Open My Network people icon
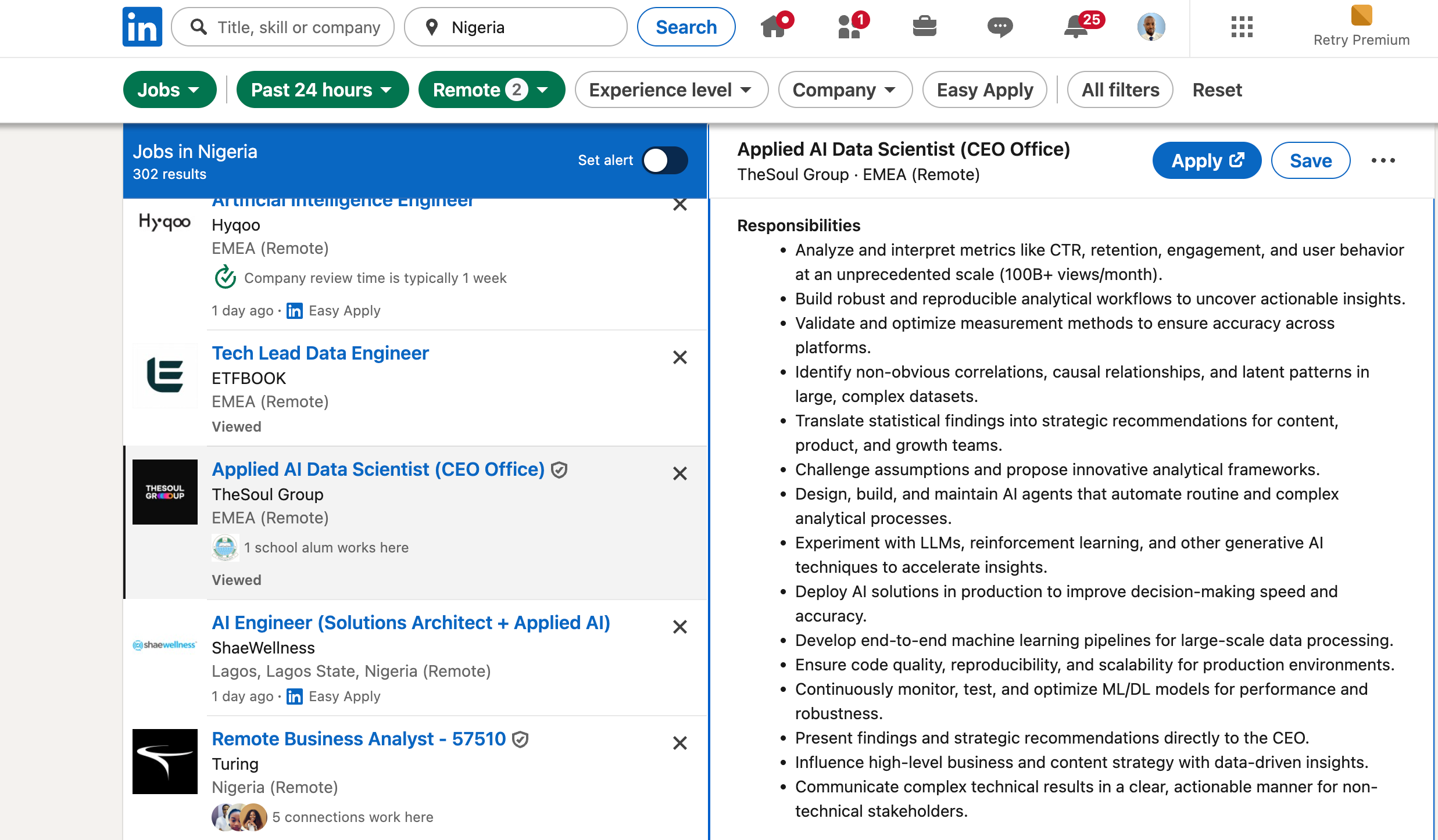 850,27
